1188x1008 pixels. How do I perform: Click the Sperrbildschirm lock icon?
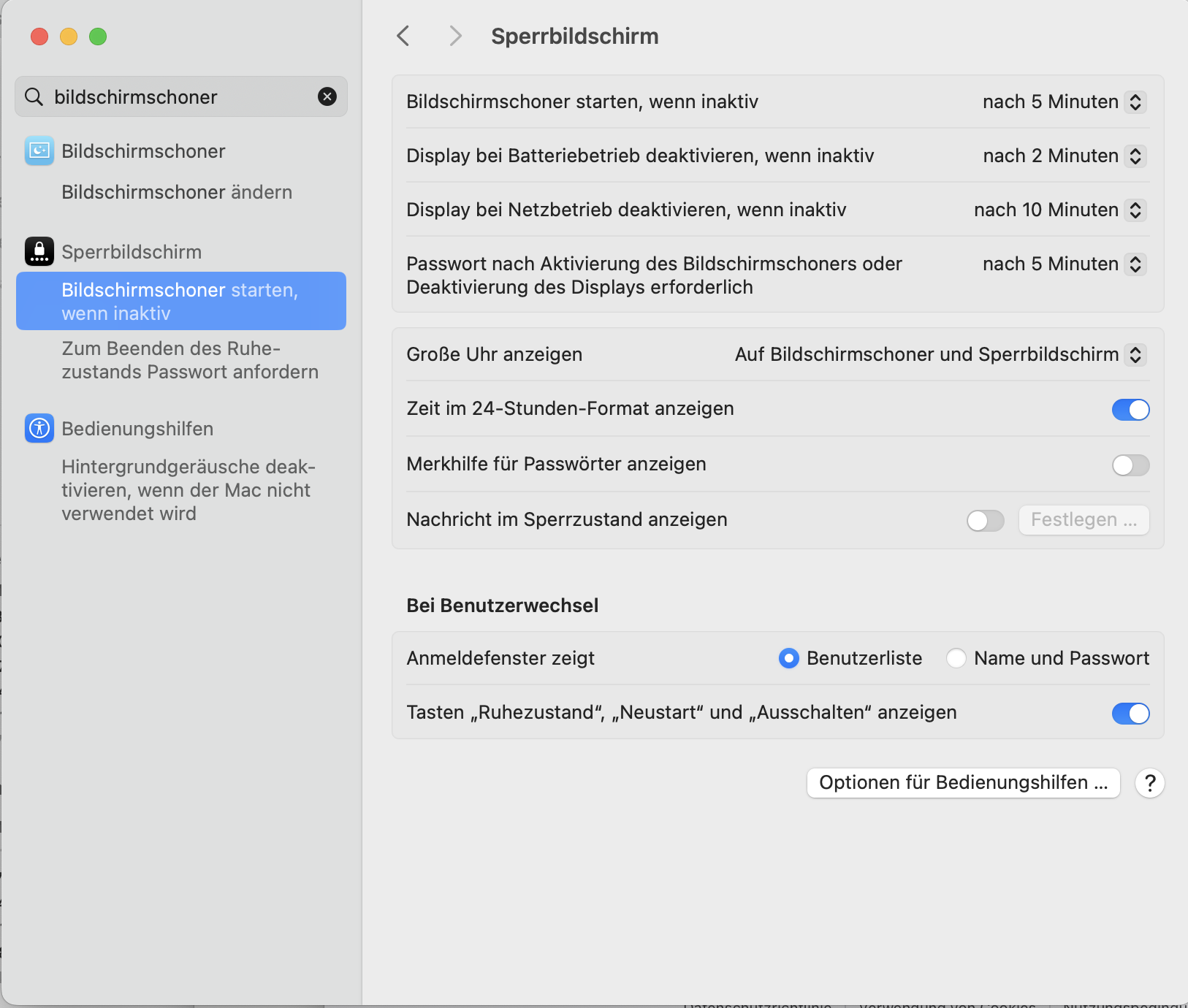[39, 252]
